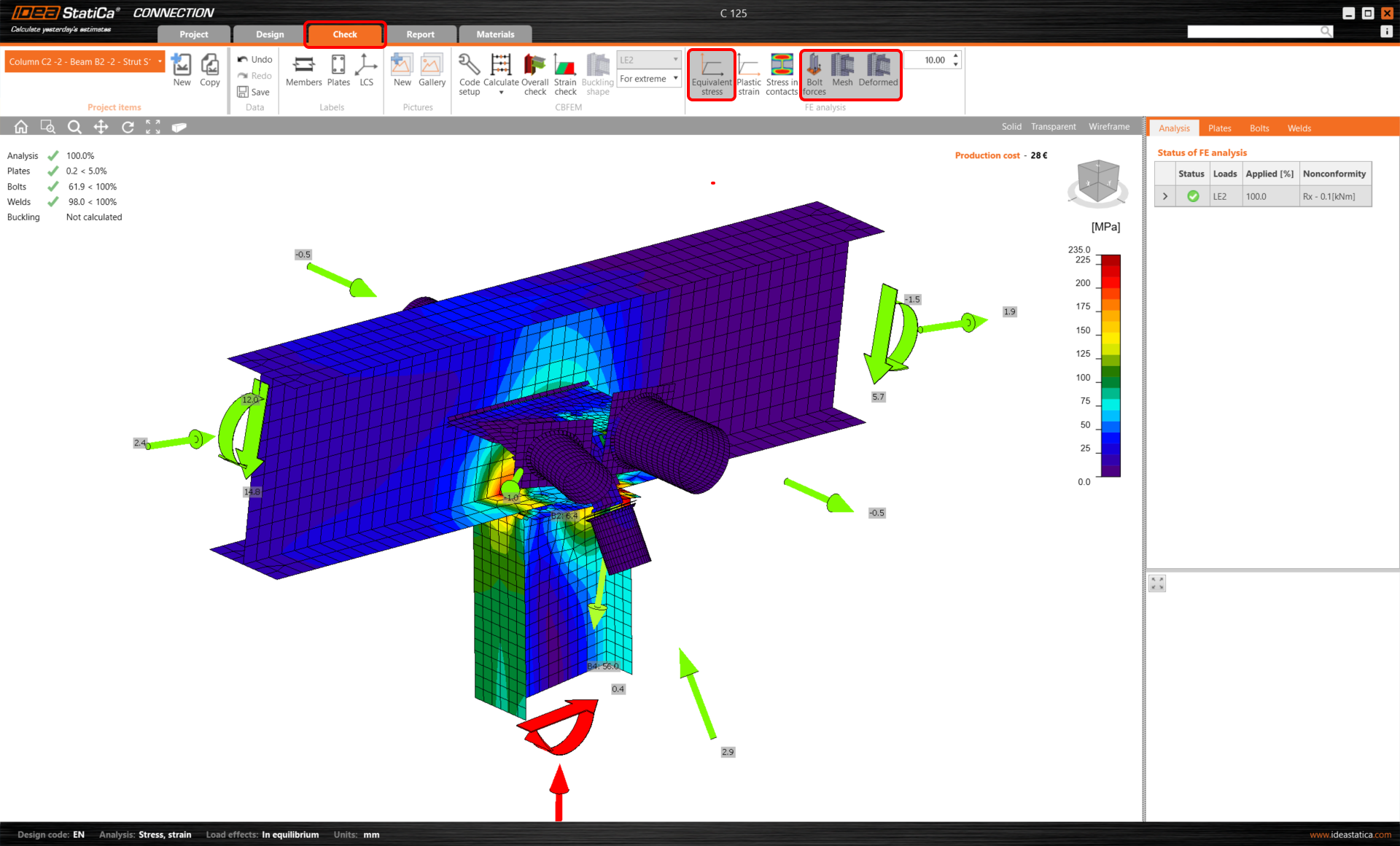The height and width of the screenshot is (846, 1400).
Task: Open the www.ideastatica.com link
Action: (x=1350, y=834)
